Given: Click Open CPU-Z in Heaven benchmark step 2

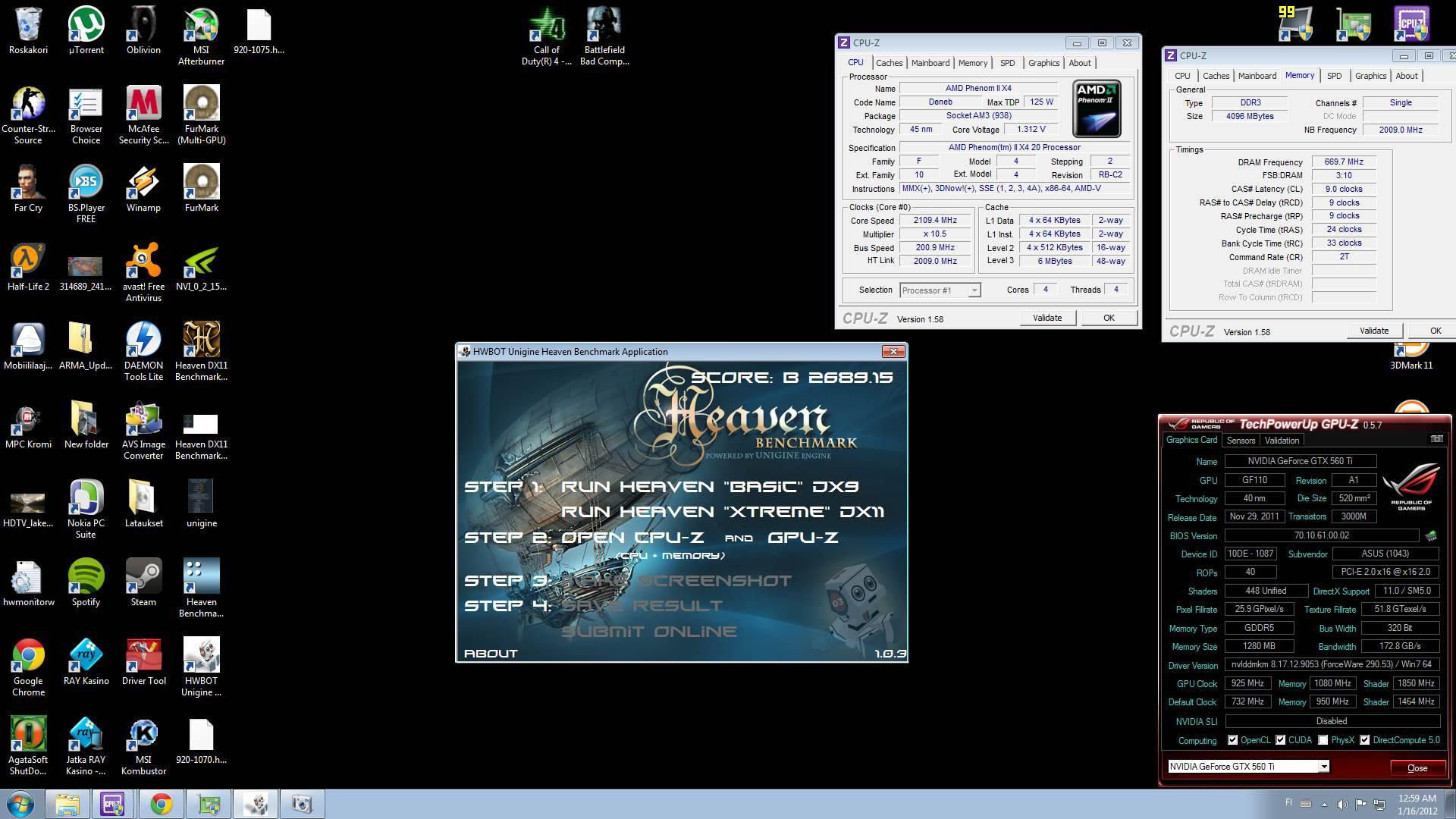Looking at the screenshot, I should (x=632, y=538).
